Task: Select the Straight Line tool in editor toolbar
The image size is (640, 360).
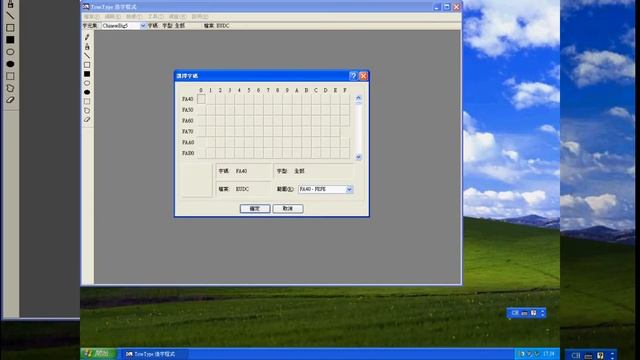Action: click(x=87, y=56)
